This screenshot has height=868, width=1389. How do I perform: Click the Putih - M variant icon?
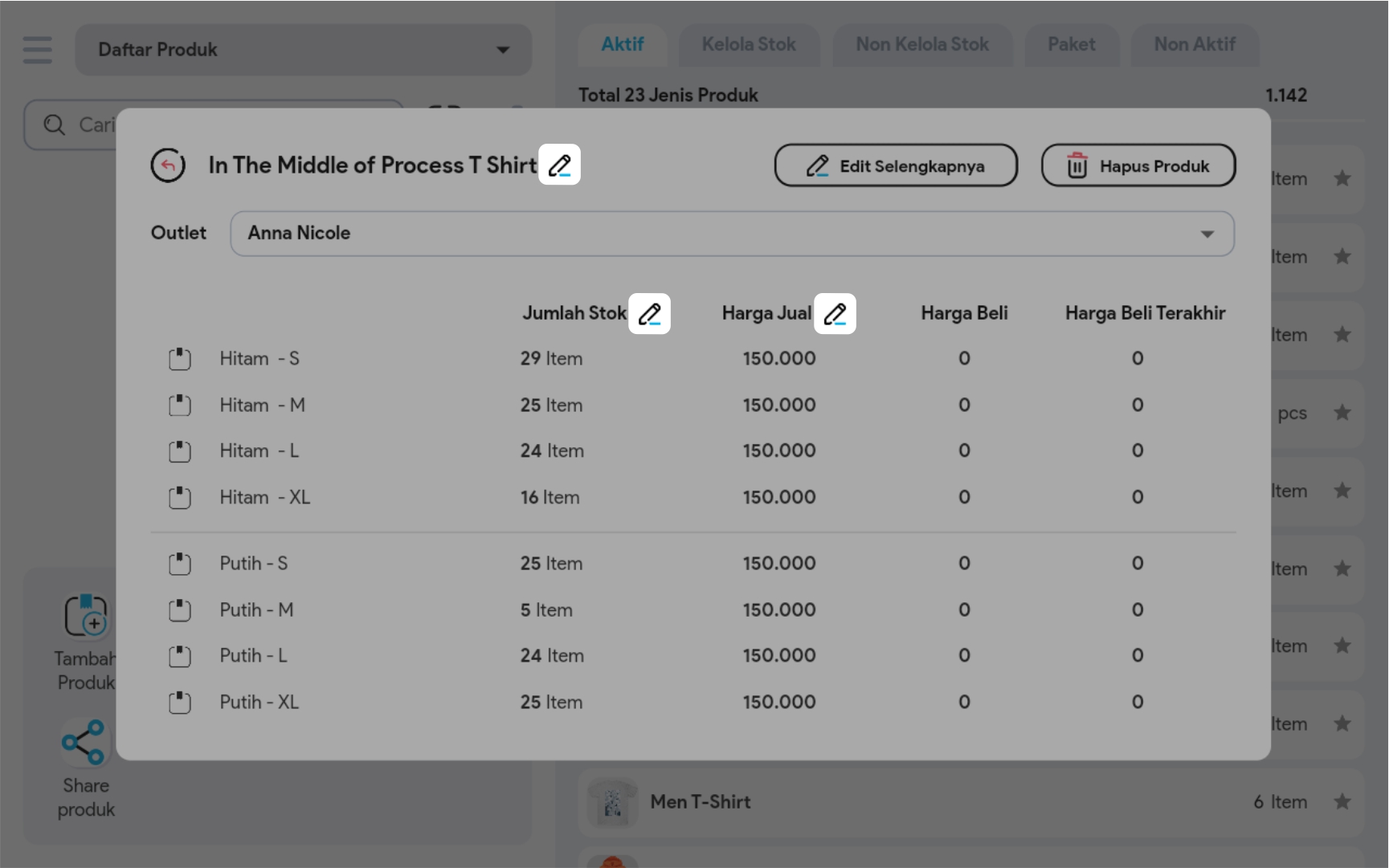click(180, 610)
